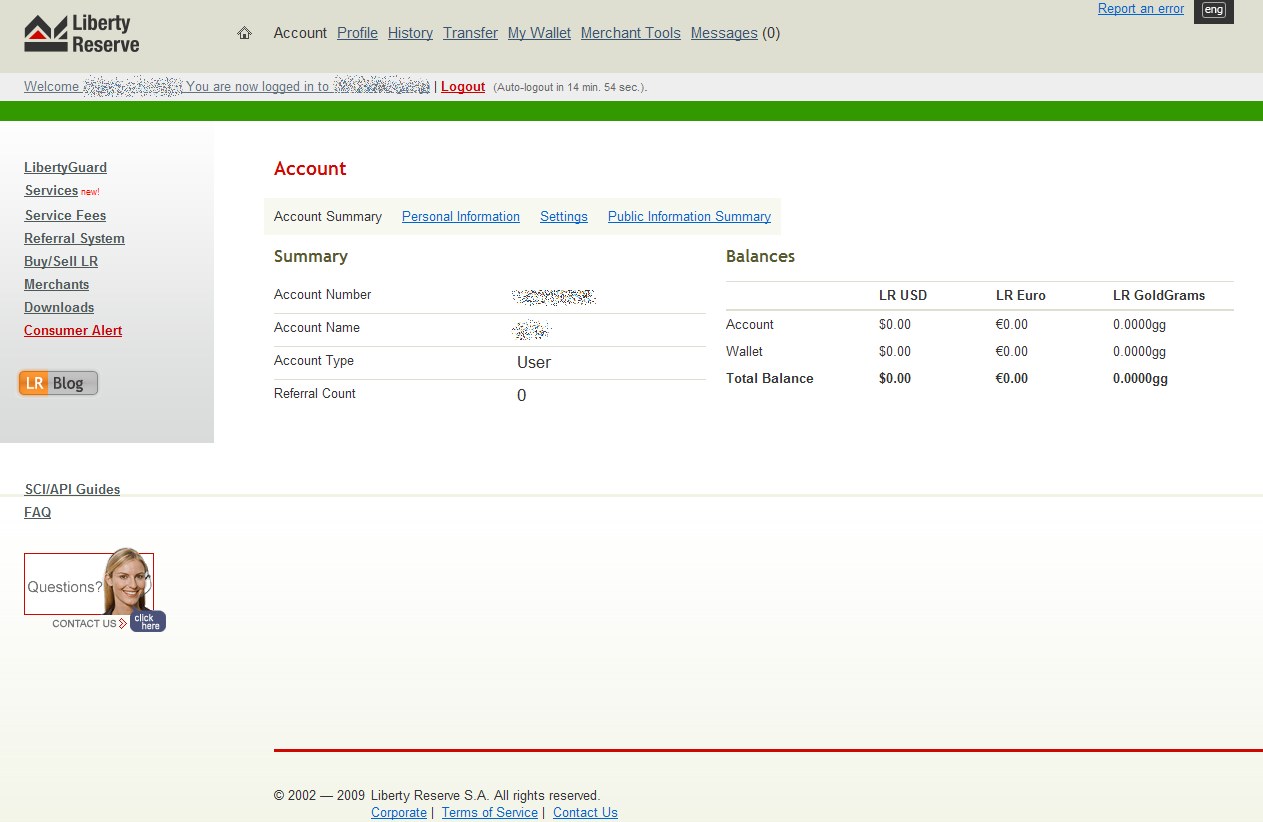This screenshot has width=1263, height=822.
Task: Click the Balances section heading
Action: pyautogui.click(x=760, y=257)
